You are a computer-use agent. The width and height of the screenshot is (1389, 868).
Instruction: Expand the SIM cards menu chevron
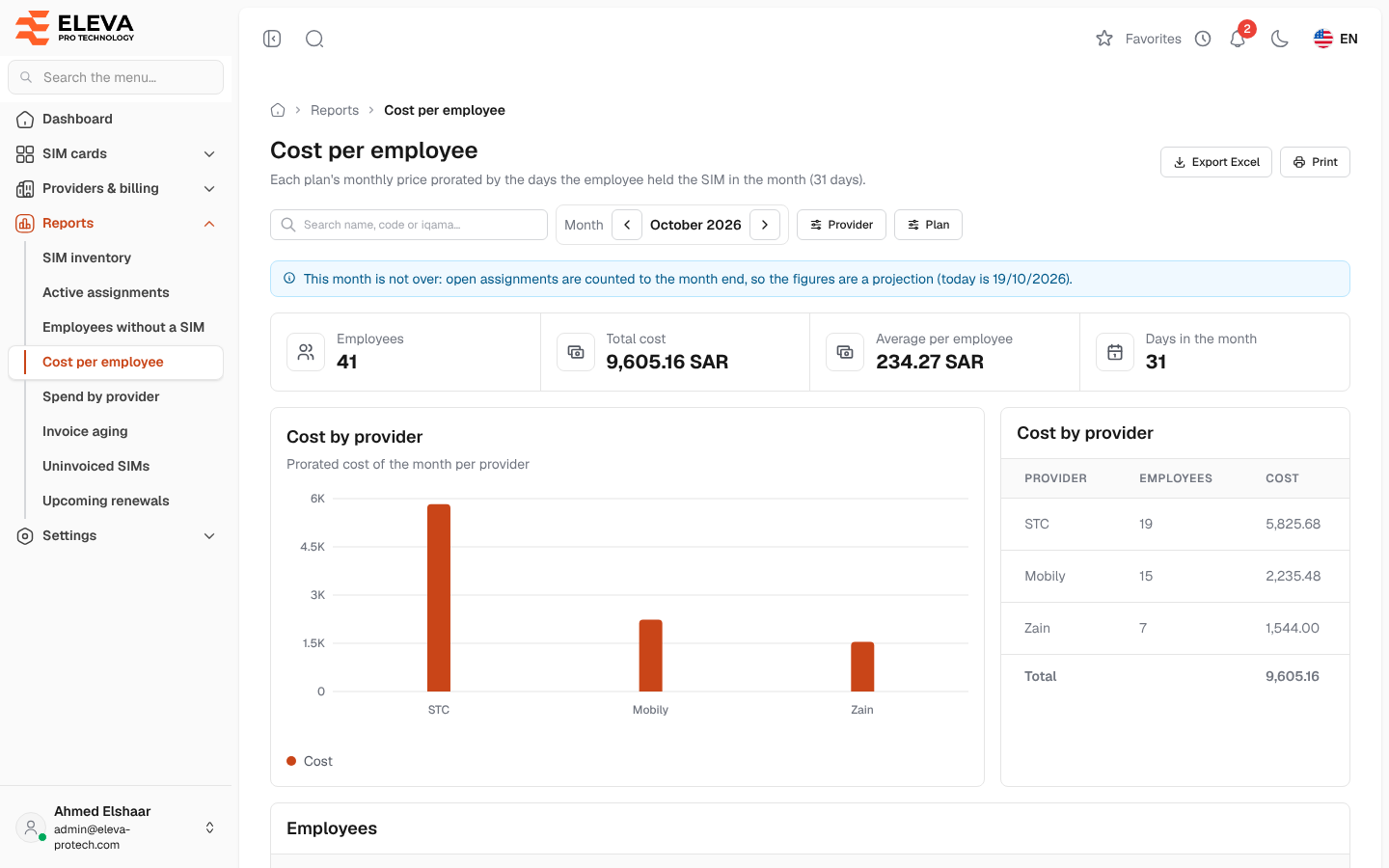[x=209, y=153]
